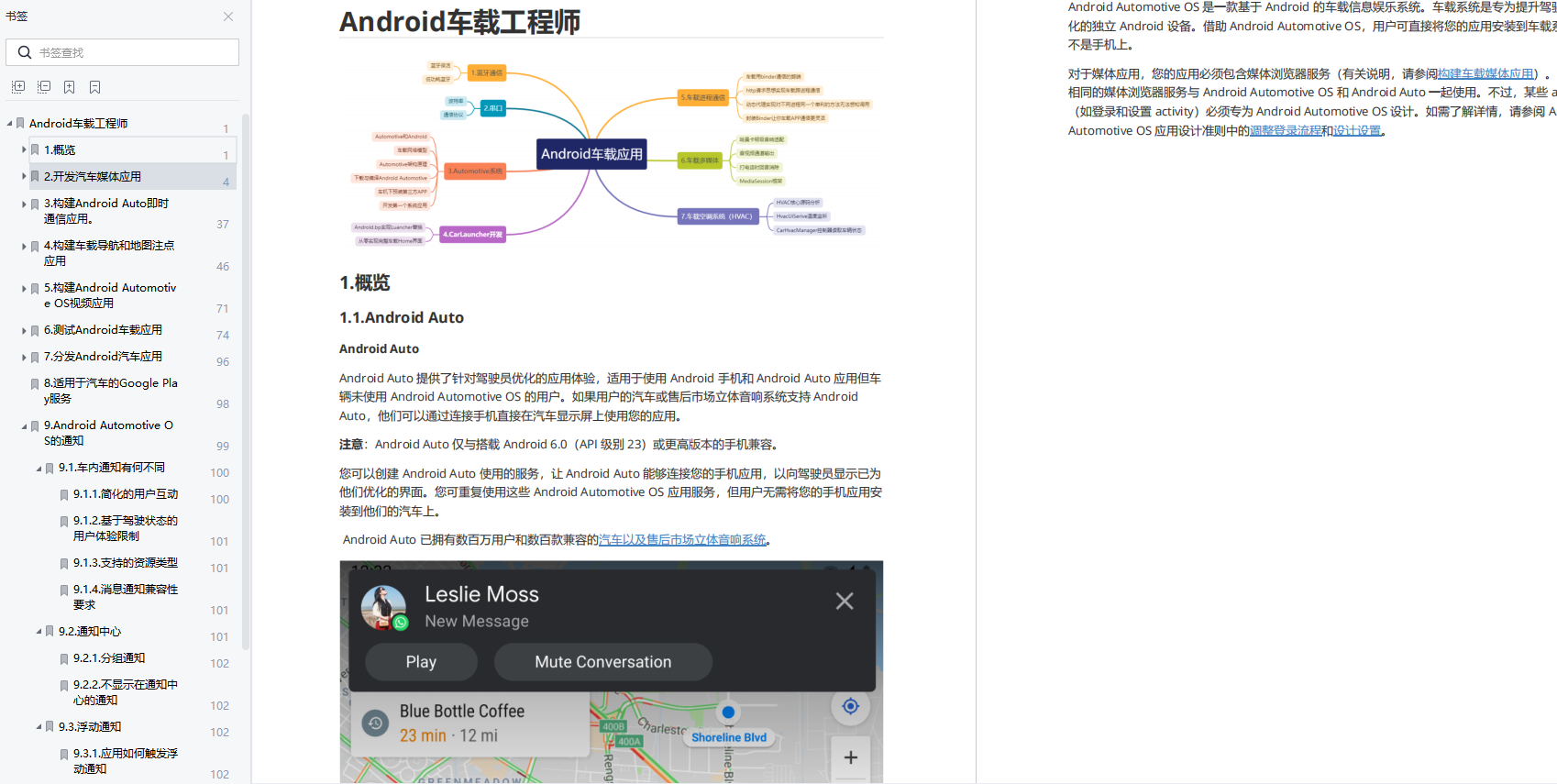
Task: Expand 6.测试Android车载应用 bookmark node
Action: (24, 330)
